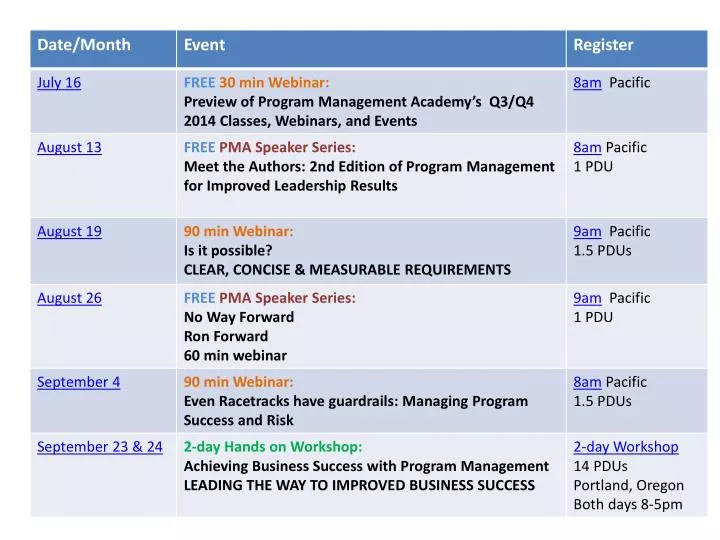Image resolution: width=720 pixels, height=540 pixels.
Task: Select Meet the Authors event description
Action: [369, 176]
